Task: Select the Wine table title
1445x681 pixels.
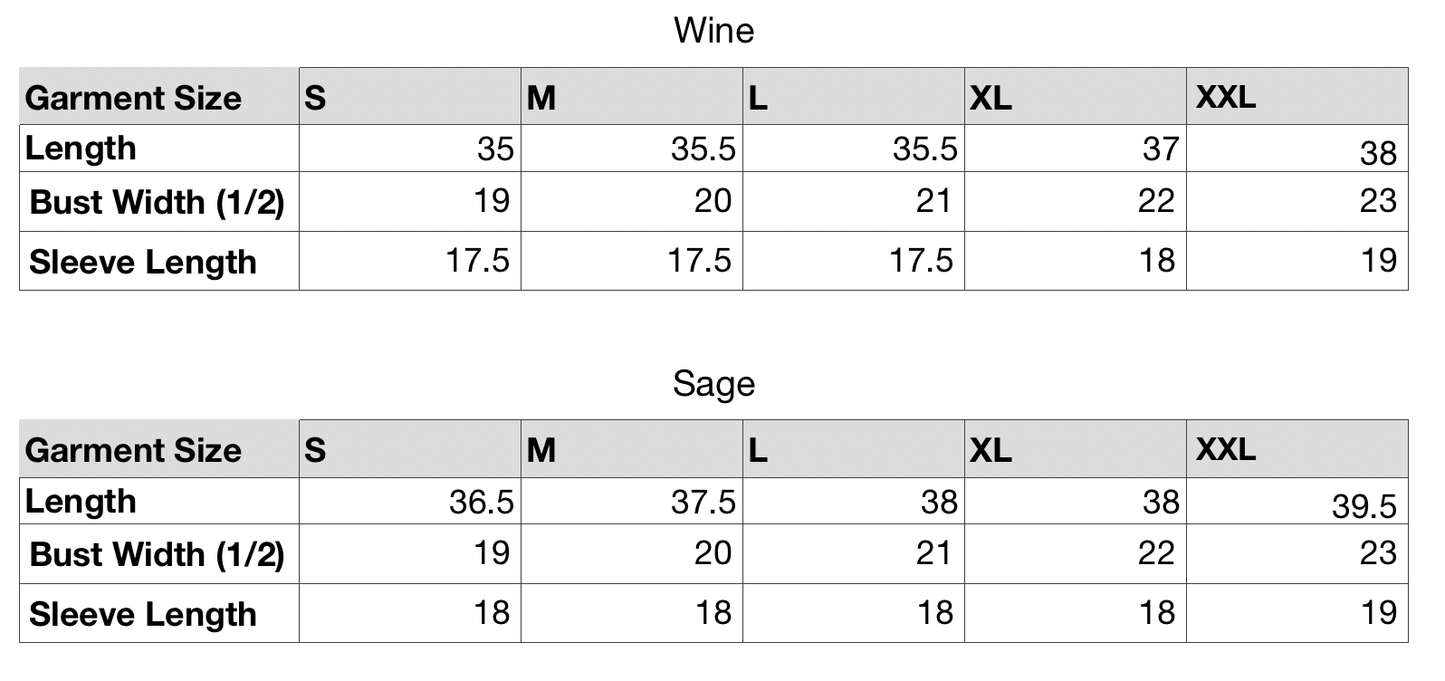Action: (x=714, y=30)
